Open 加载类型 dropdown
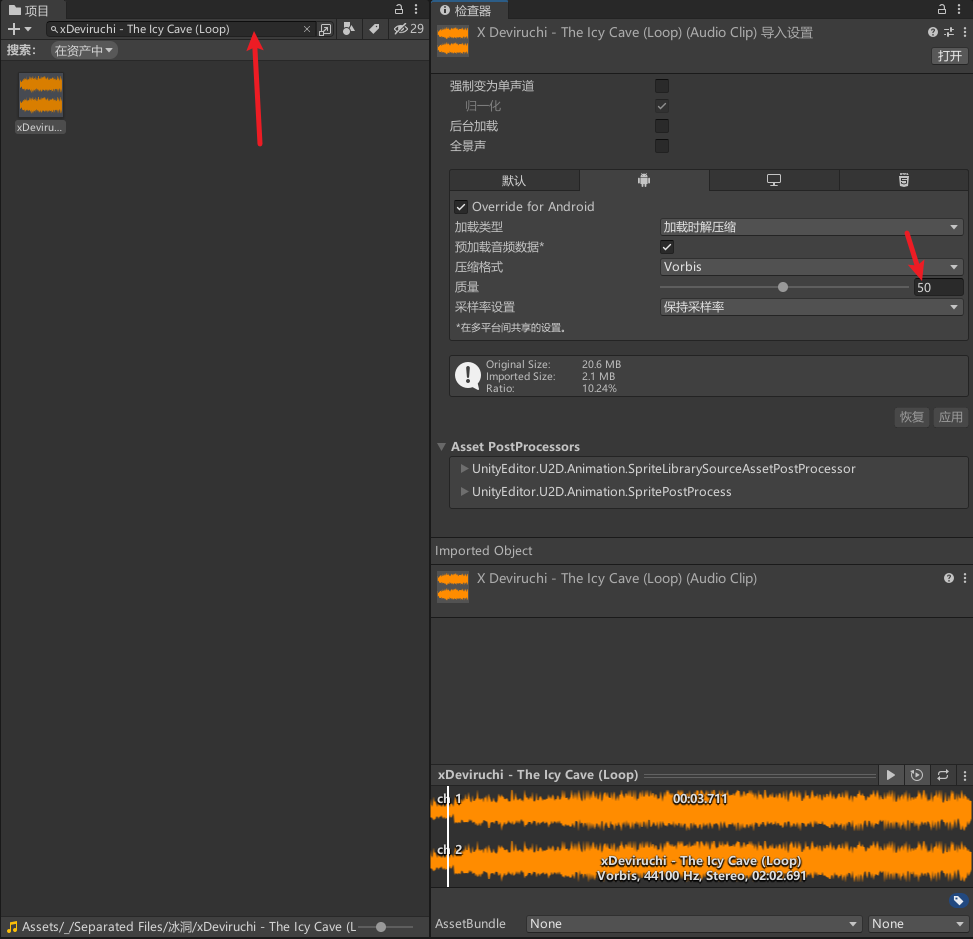This screenshot has width=973, height=939. [x=811, y=227]
